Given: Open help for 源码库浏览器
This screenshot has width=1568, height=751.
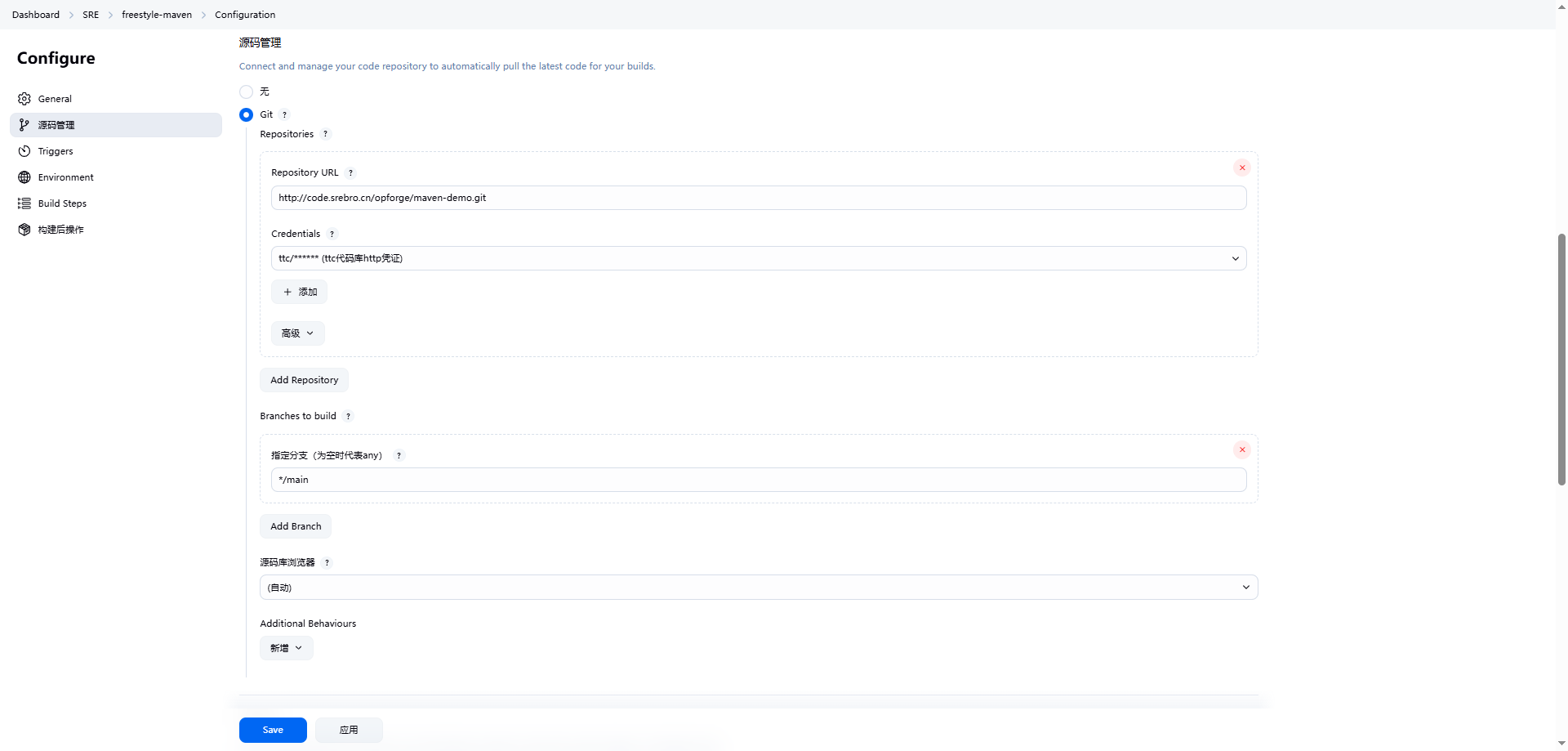Looking at the screenshot, I should tap(327, 562).
